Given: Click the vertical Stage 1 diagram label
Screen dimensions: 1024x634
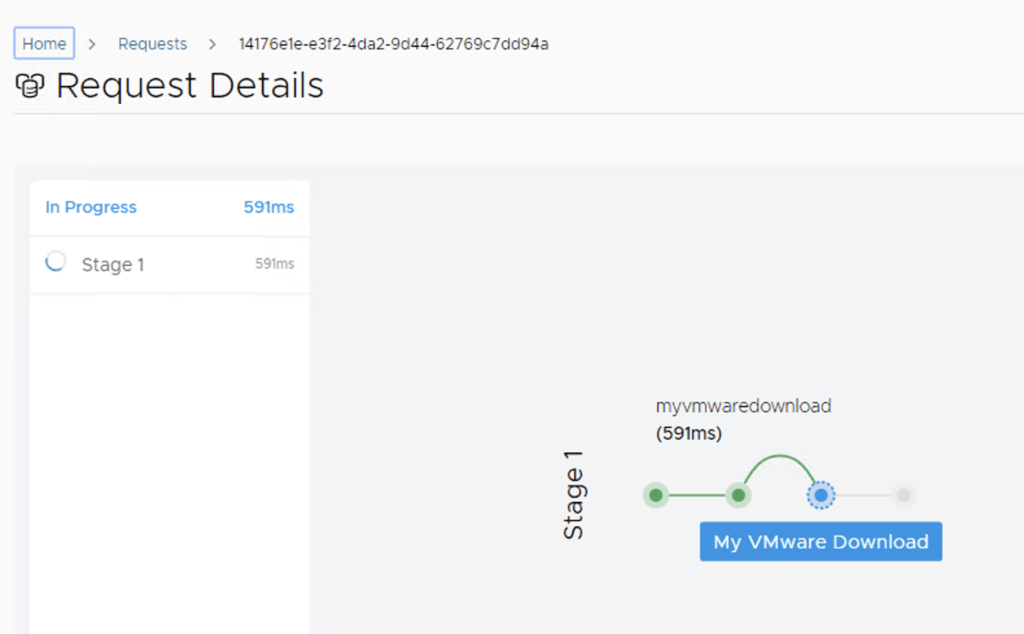Looking at the screenshot, I should point(574,495).
